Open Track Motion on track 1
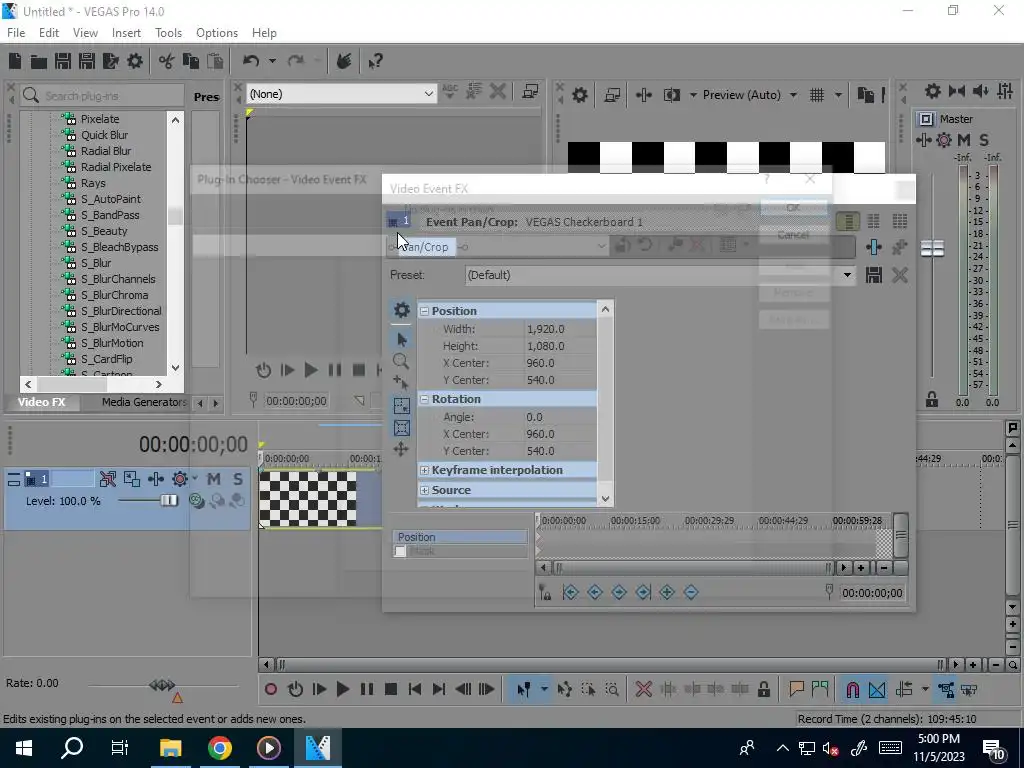1024x768 pixels. click(132, 479)
